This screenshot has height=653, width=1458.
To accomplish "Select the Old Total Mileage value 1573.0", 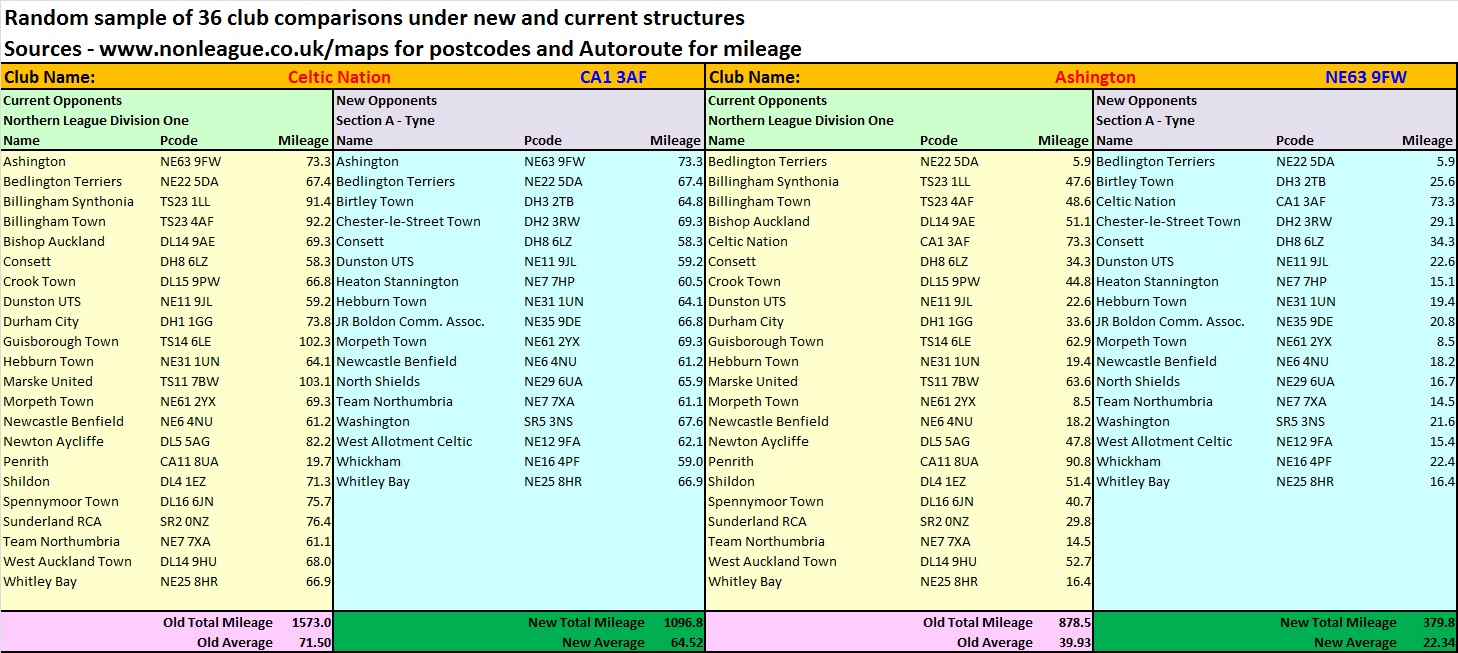I will [x=311, y=622].
